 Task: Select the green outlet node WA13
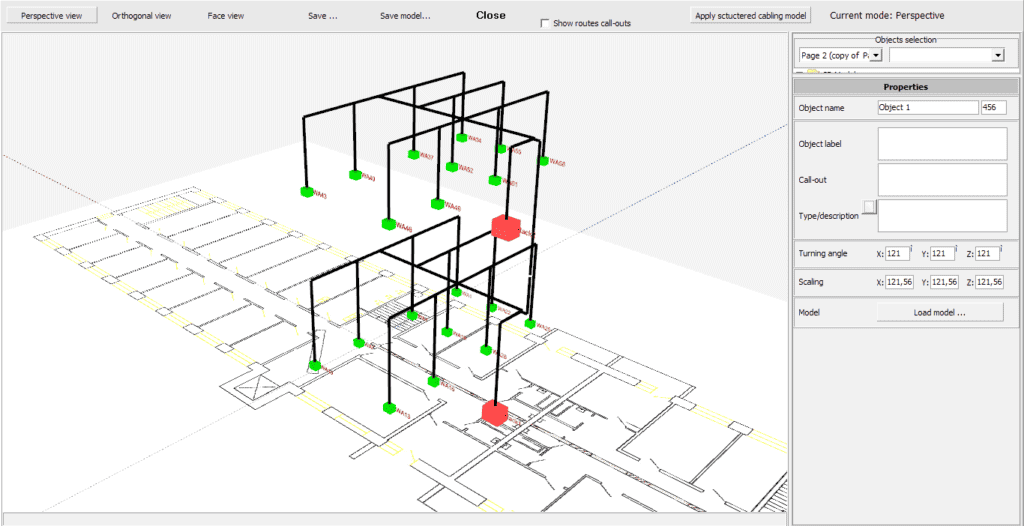pos(387,407)
